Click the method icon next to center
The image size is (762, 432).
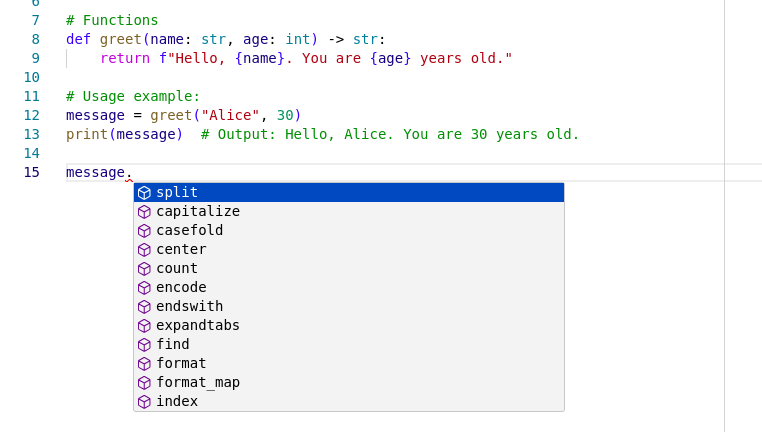(144, 249)
